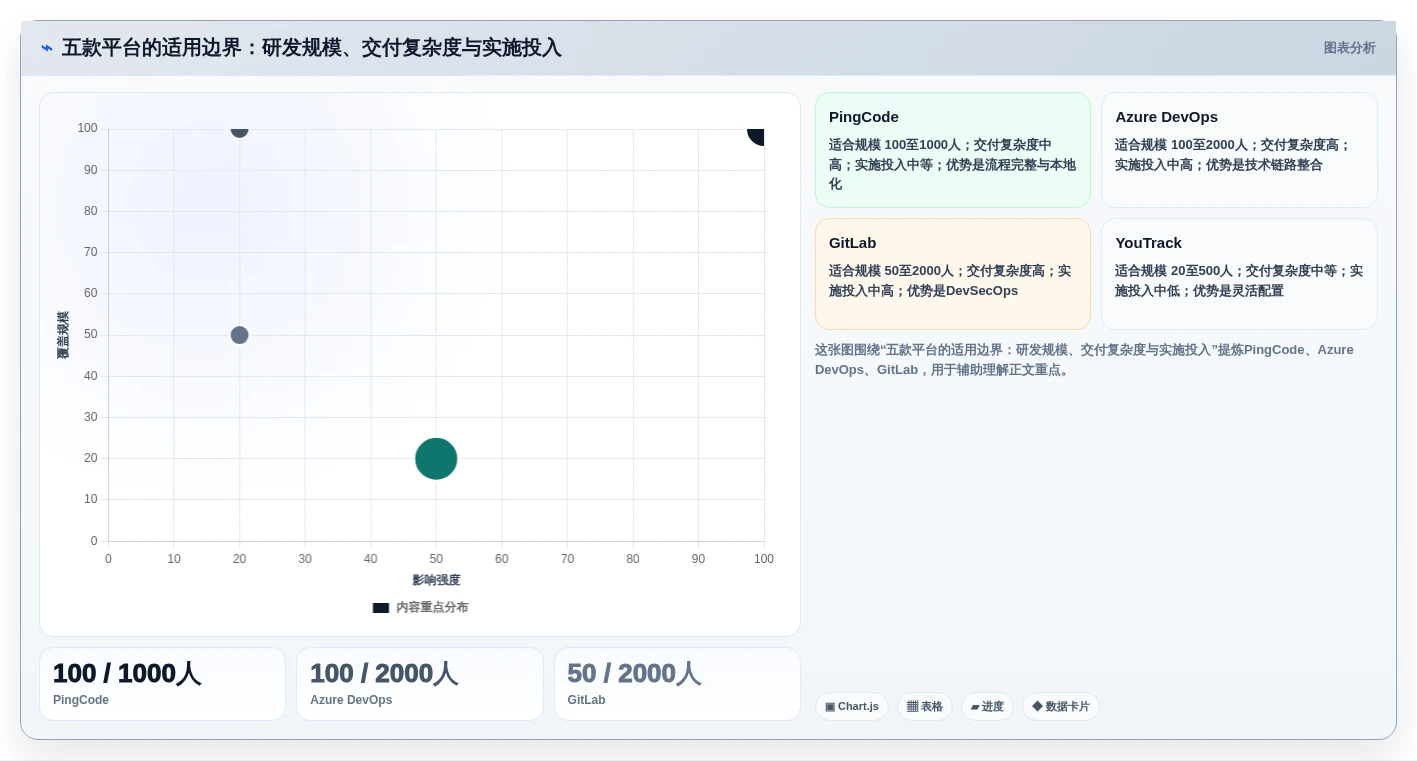Image resolution: width=1417 pixels, height=761 pixels.
Task: Click the 覆盖规模 y-axis title
Action: pos(63,335)
